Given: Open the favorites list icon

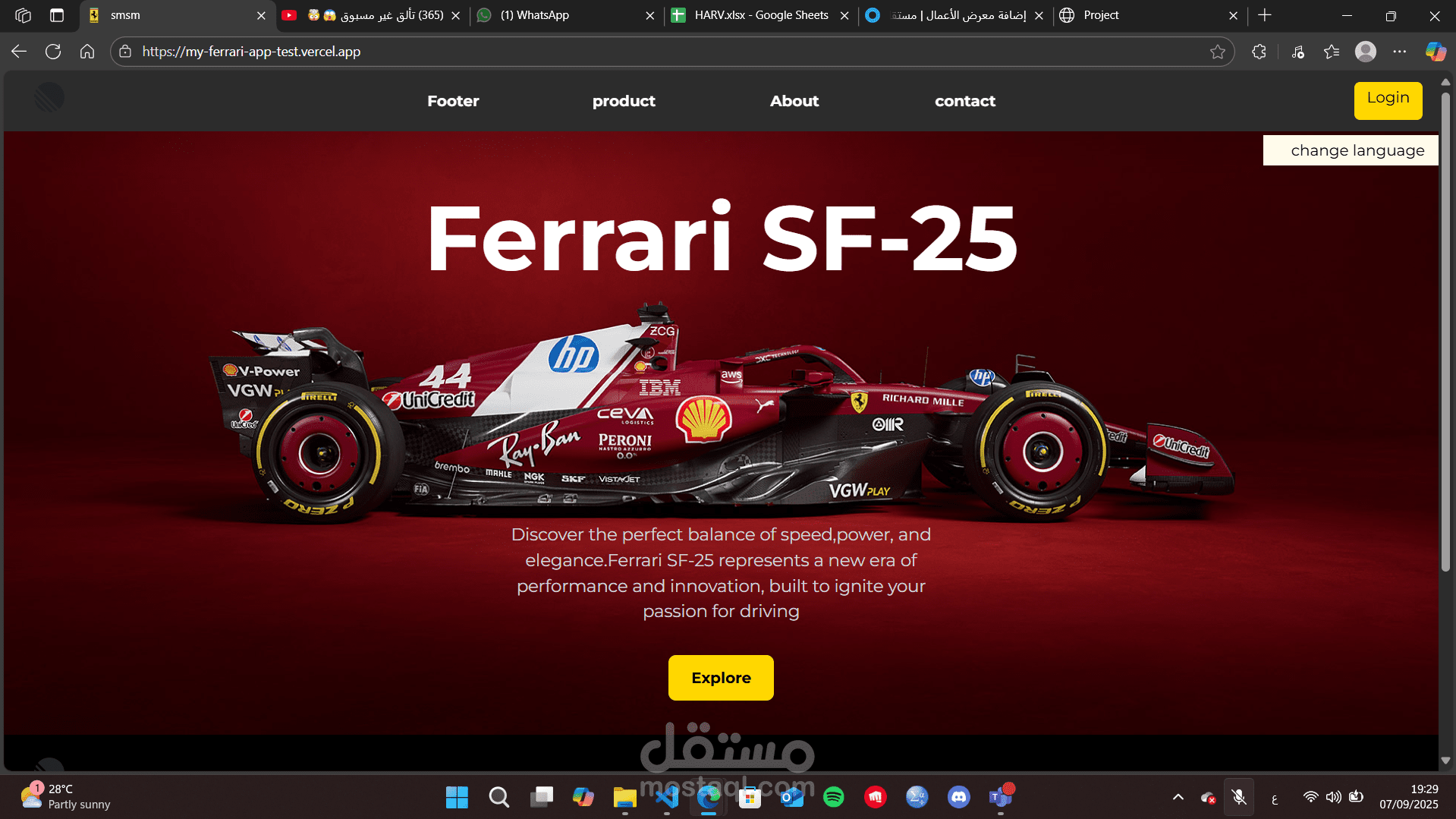Looking at the screenshot, I should point(1332,52).
